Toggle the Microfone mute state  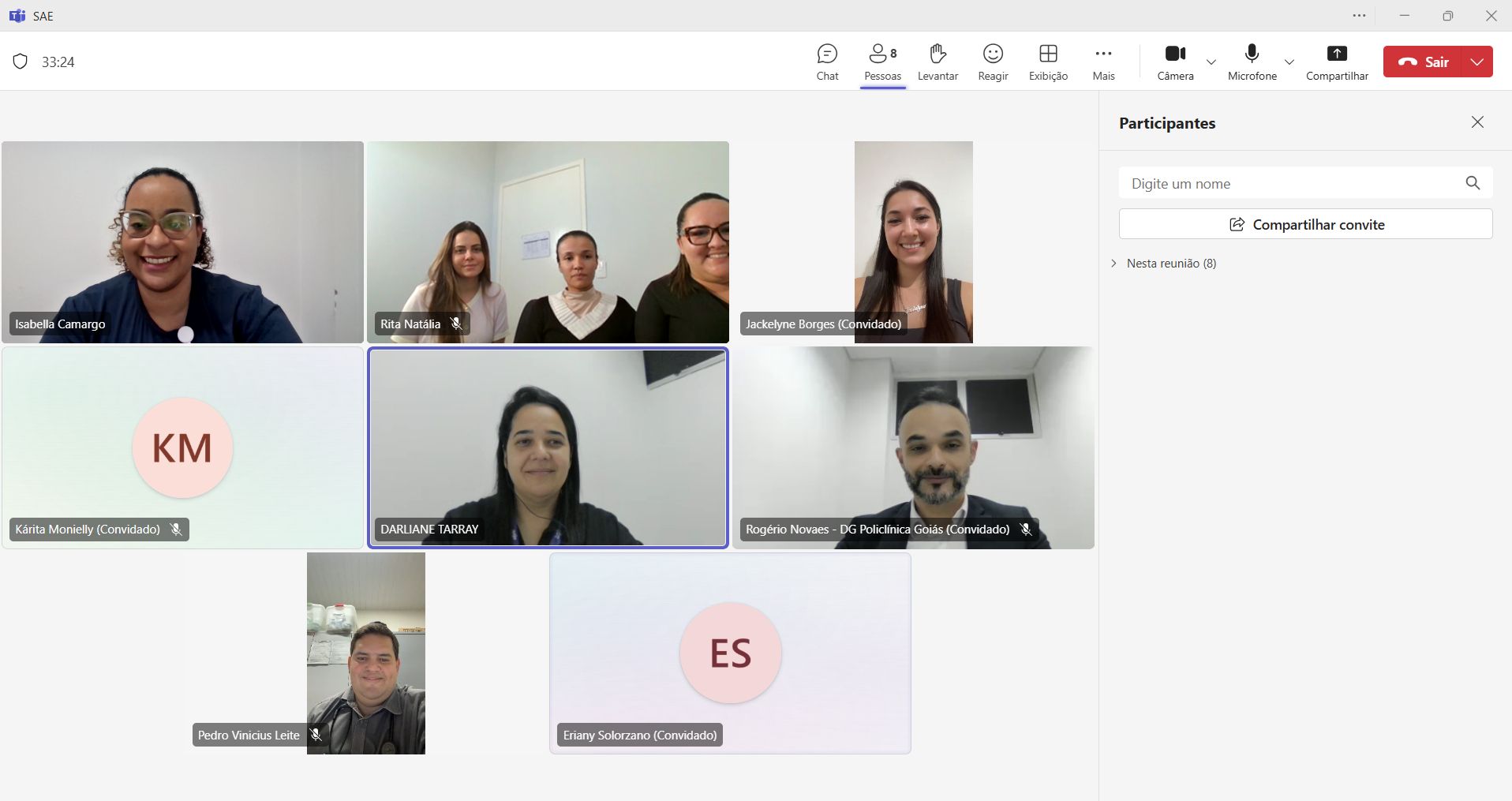(1252, 62)
